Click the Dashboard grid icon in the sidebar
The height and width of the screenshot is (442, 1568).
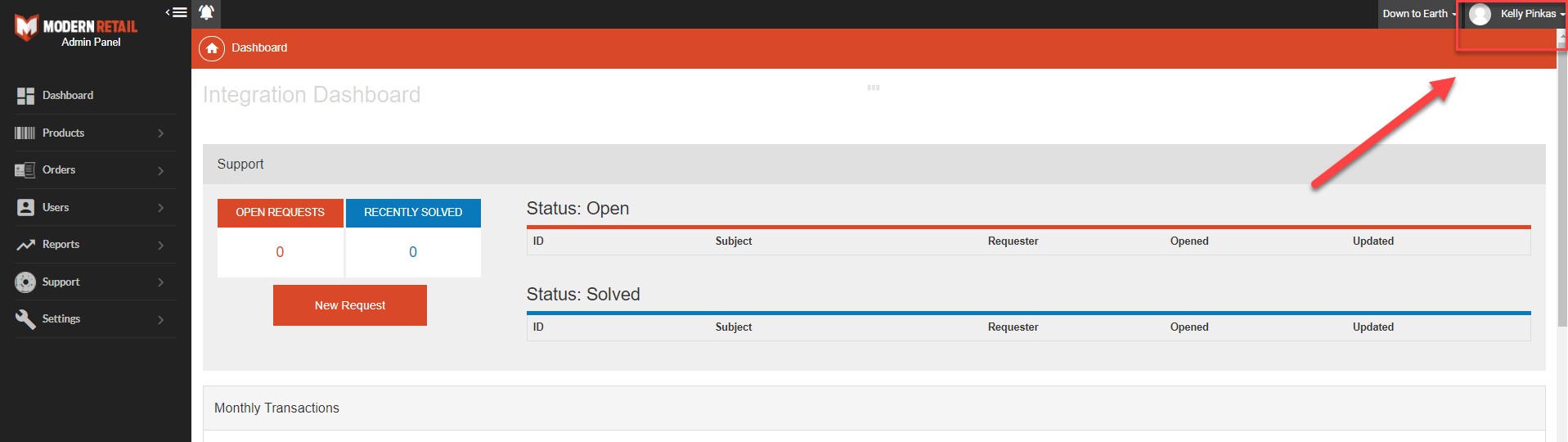point(25,96)
